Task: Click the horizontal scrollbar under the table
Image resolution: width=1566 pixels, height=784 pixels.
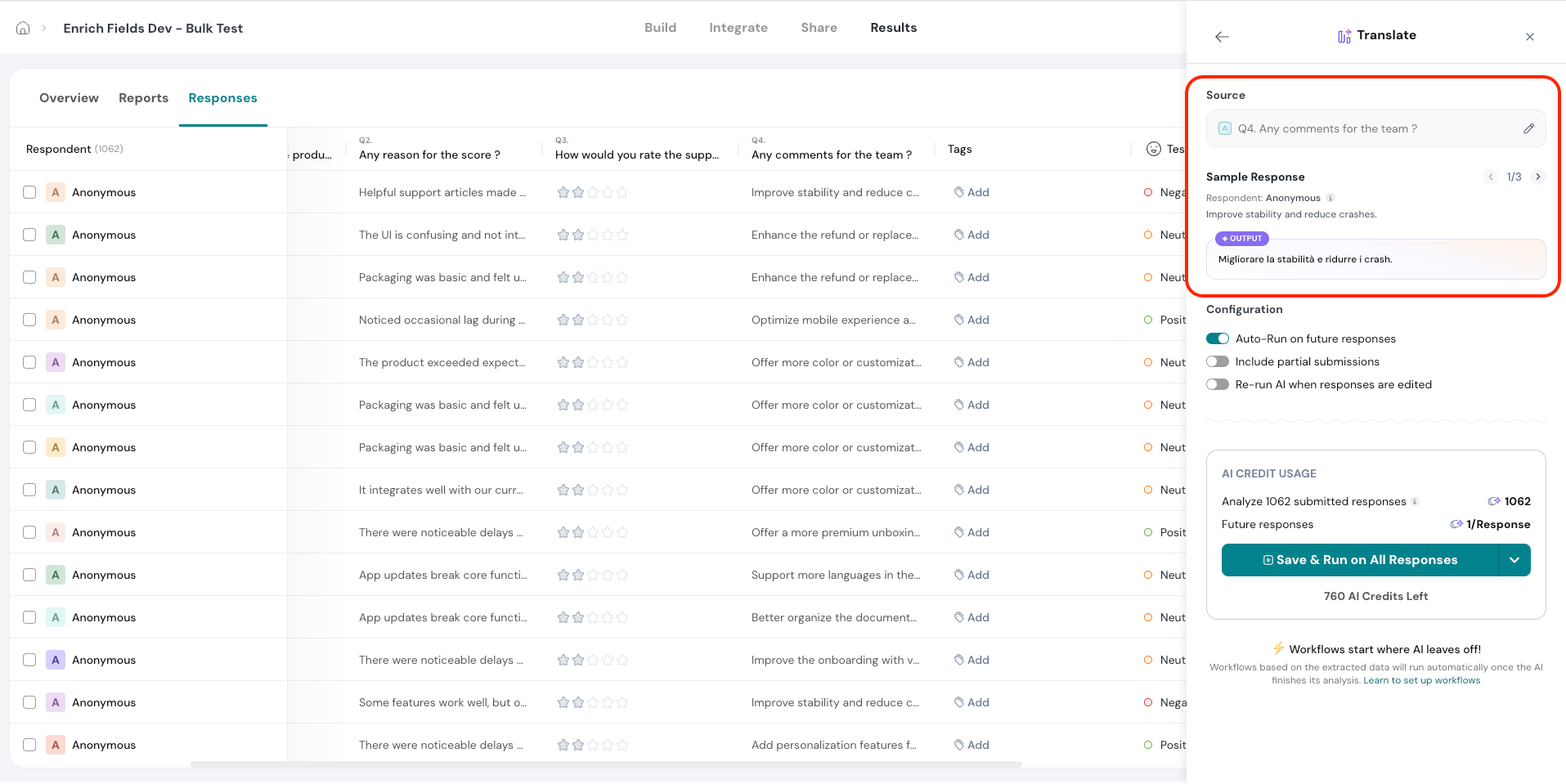Action: click(x=605, y=764)
